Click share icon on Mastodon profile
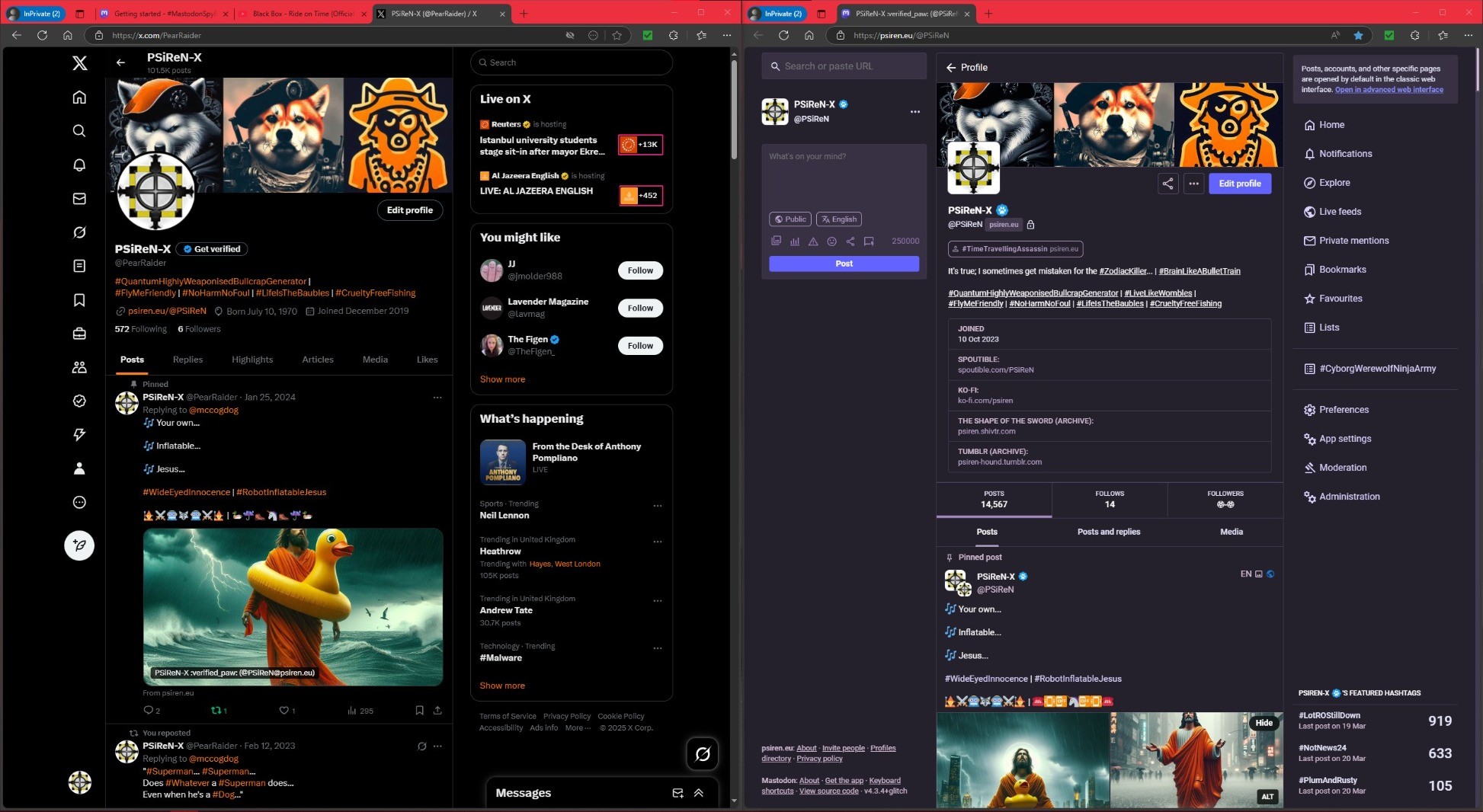Image resolution: width=1483 pixels, height=812 pixels. [x=1168, y=184]
